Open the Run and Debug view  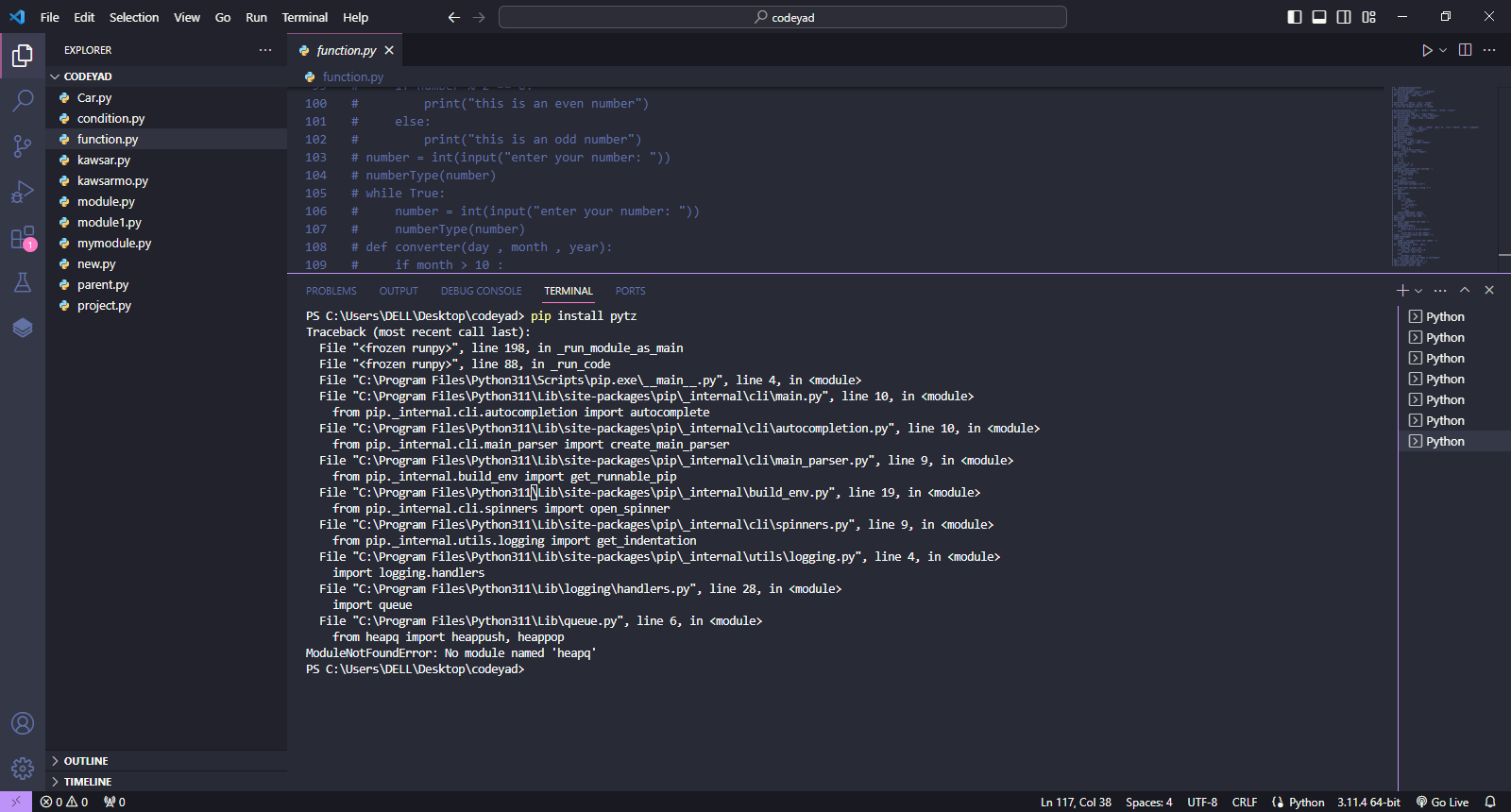[23, 193]
